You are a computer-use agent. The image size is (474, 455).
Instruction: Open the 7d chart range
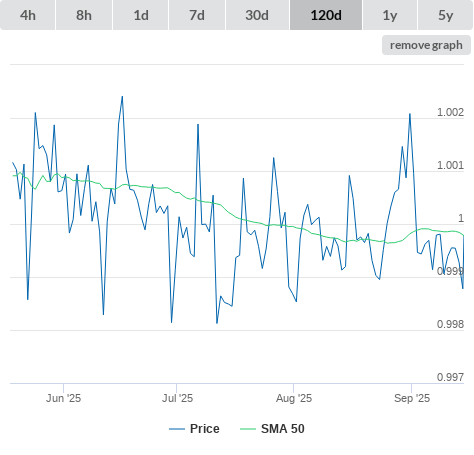[x=197, y=15]
